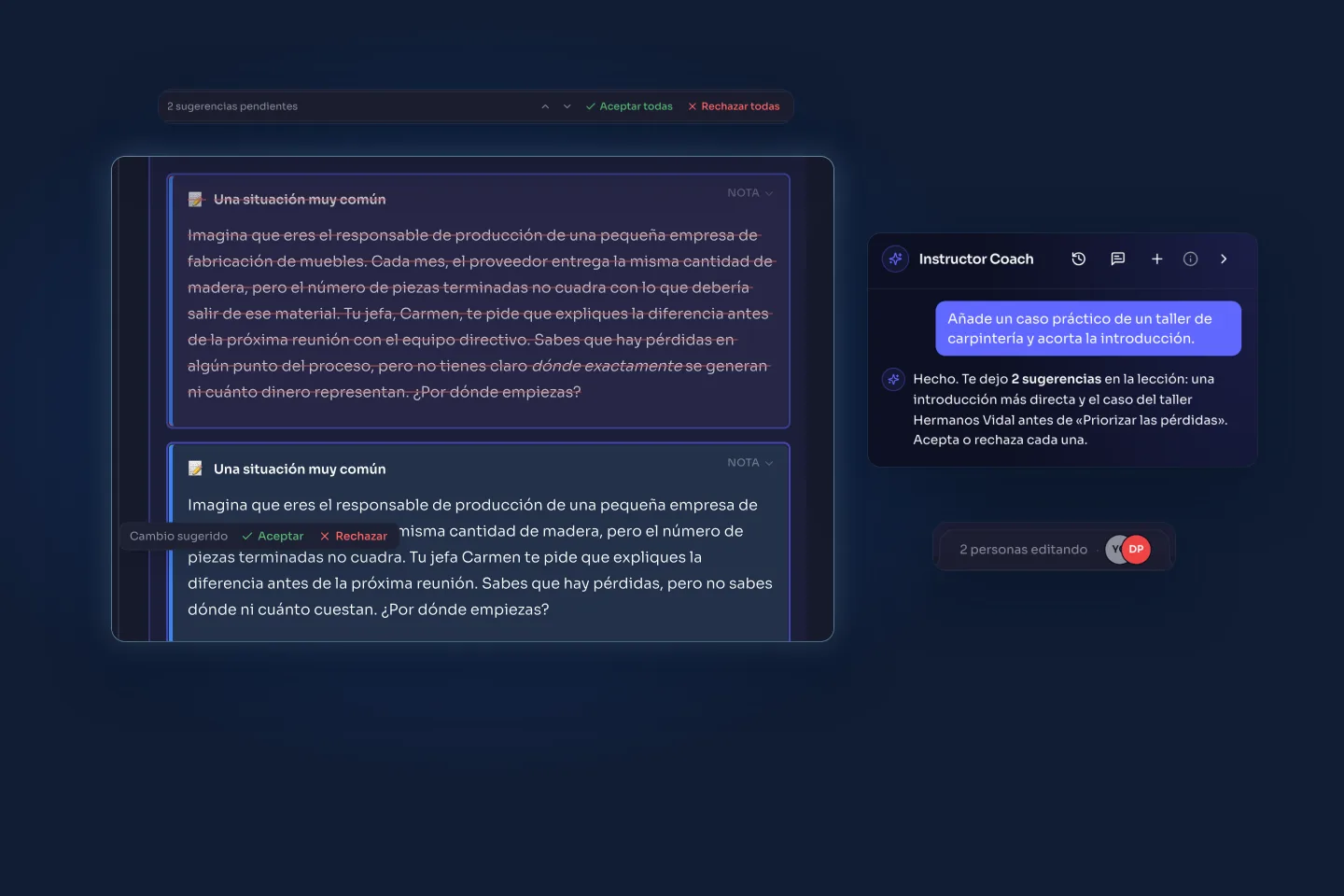1344x896 pixels.
Task: Click the new paragraph ending '¿Por dónde empiezas?'
Action: pyautogui.click(x=481, y=557)
